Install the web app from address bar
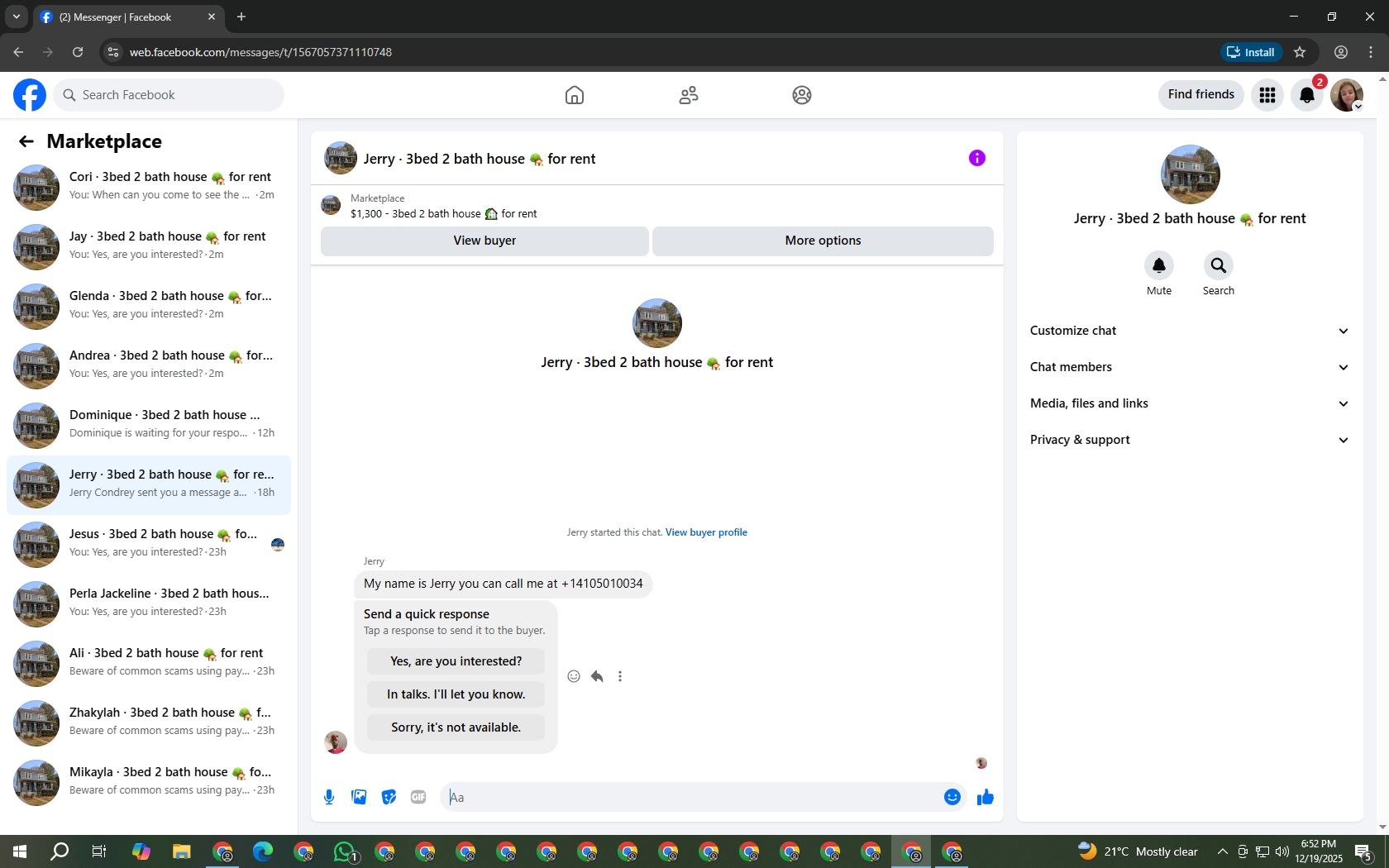1389x868 pixels. point(1252,52)
